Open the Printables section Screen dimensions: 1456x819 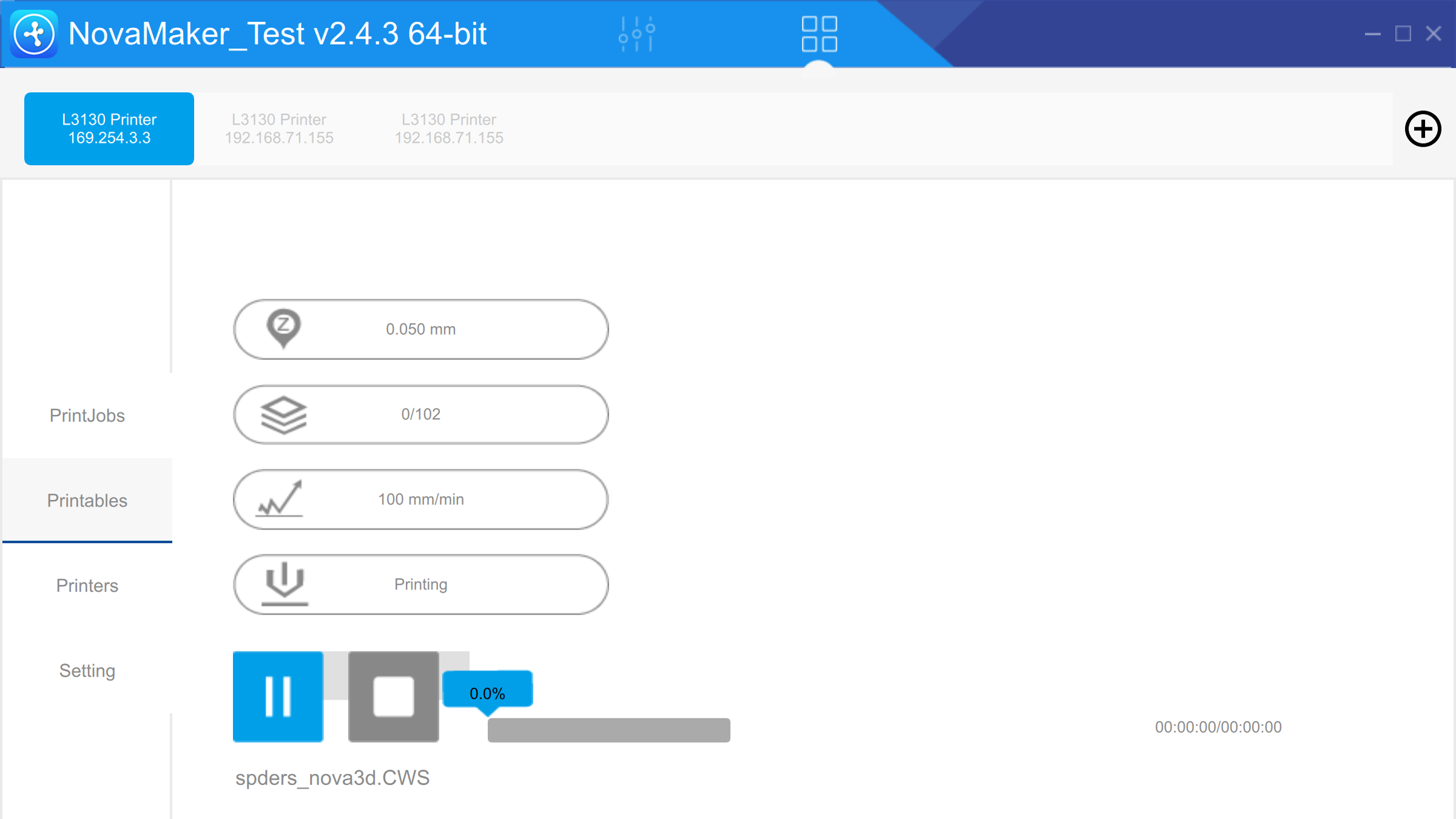[87, 500]
